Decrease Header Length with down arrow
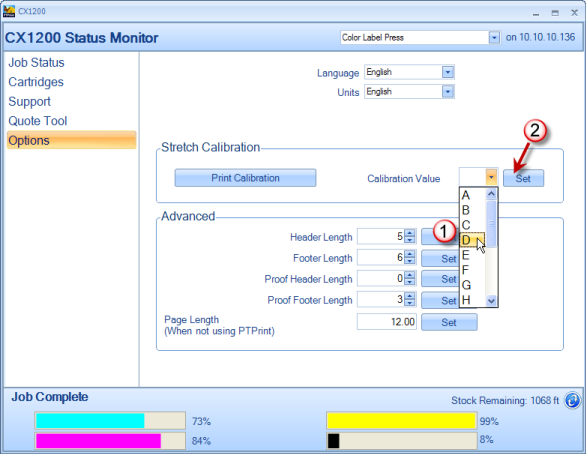Viewport: 586px width, 454px height. pos(410,240)
